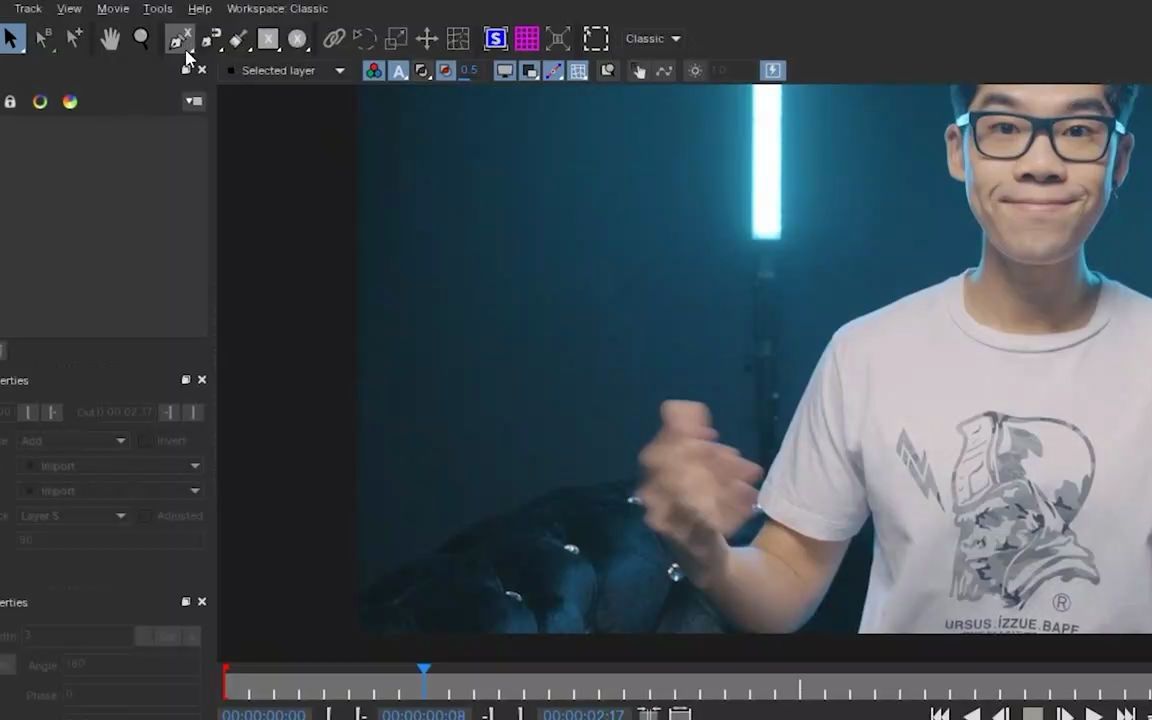Select the arrow selection tool
Viewport: 1152px width, 720px height.
[x=12, y=38]
